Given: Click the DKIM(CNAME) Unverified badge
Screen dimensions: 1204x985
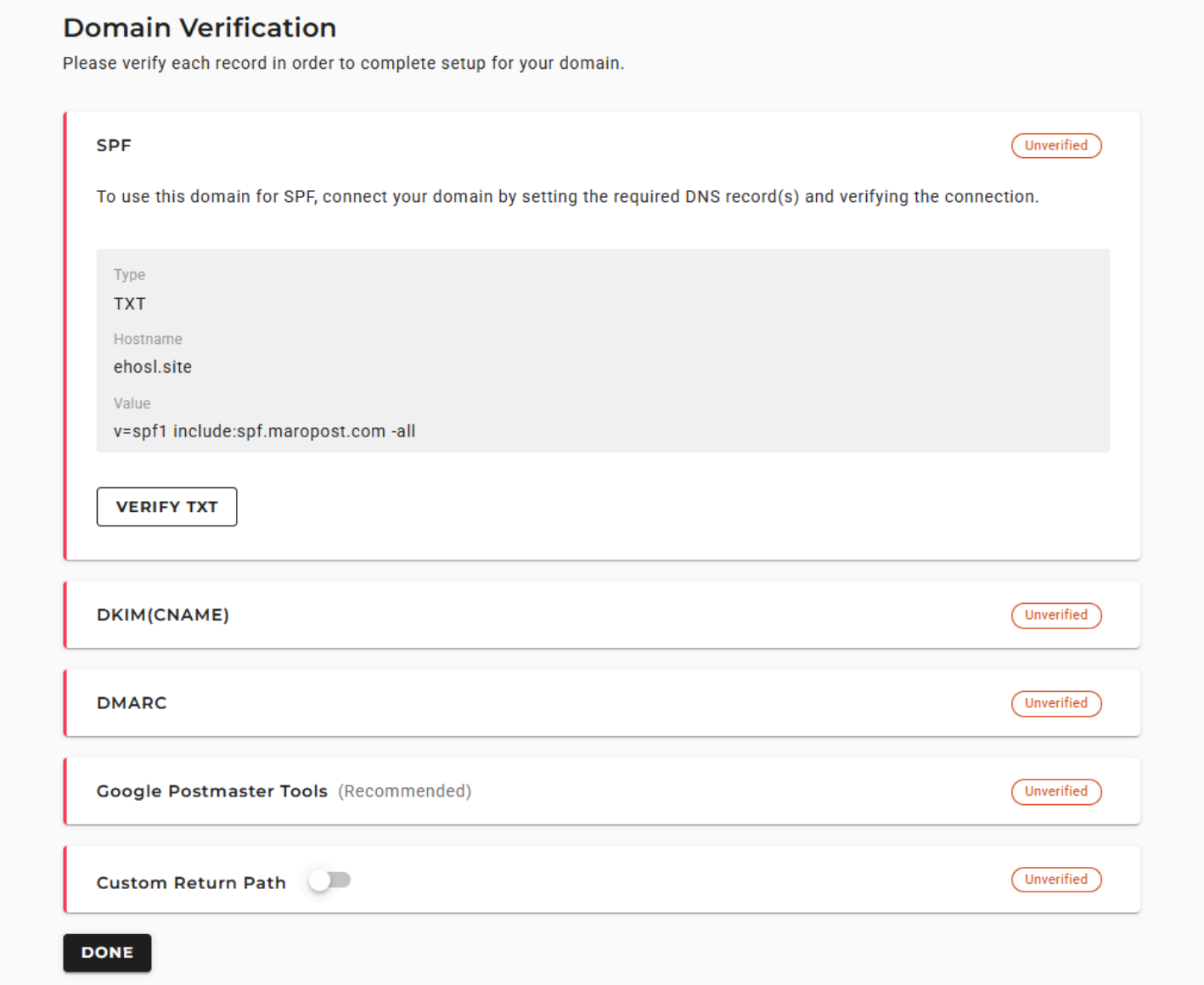Looking at the screenshot, I should [x=1056, y=615].
